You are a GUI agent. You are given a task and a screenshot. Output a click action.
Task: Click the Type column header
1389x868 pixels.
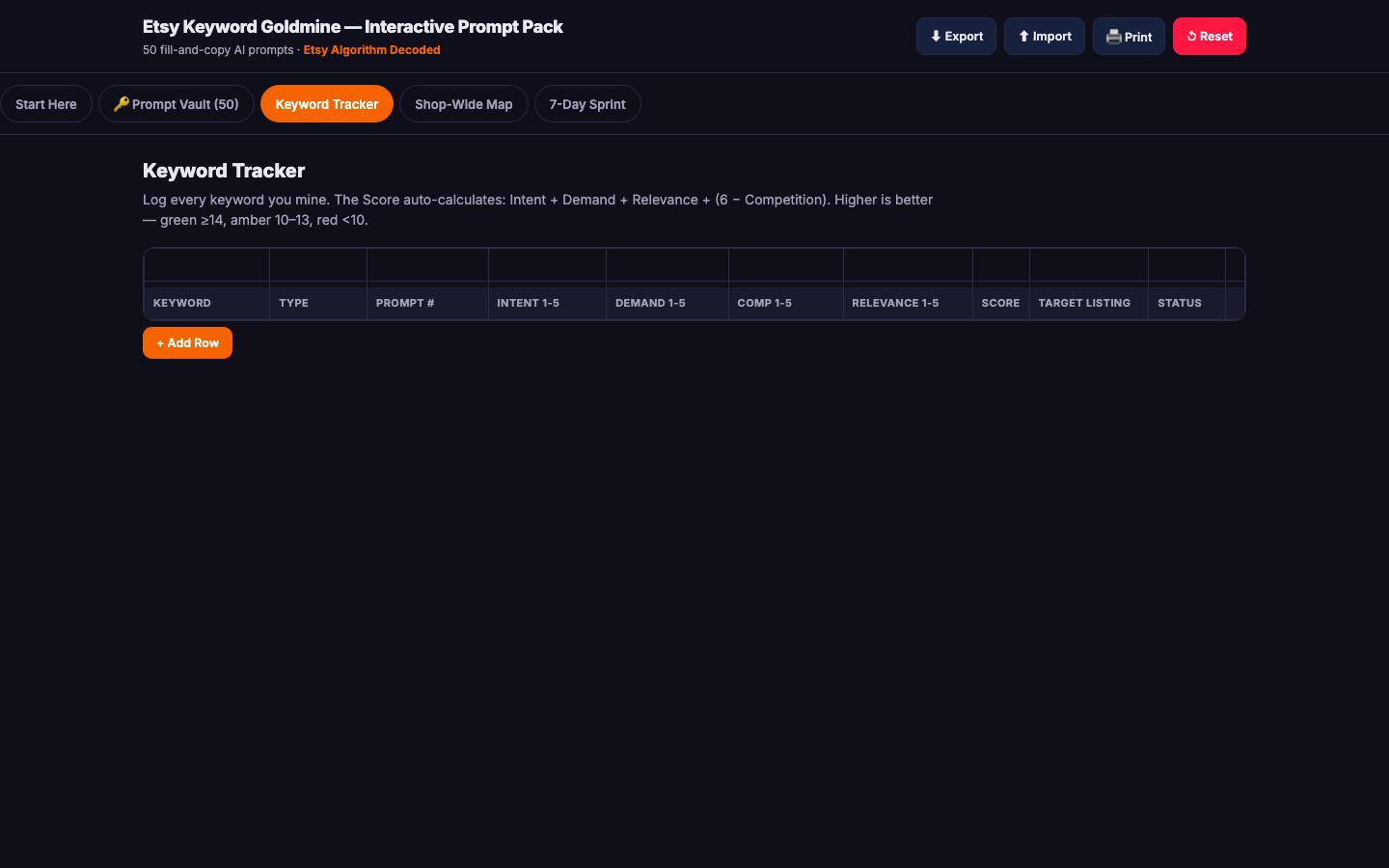[x=318, y=303]
